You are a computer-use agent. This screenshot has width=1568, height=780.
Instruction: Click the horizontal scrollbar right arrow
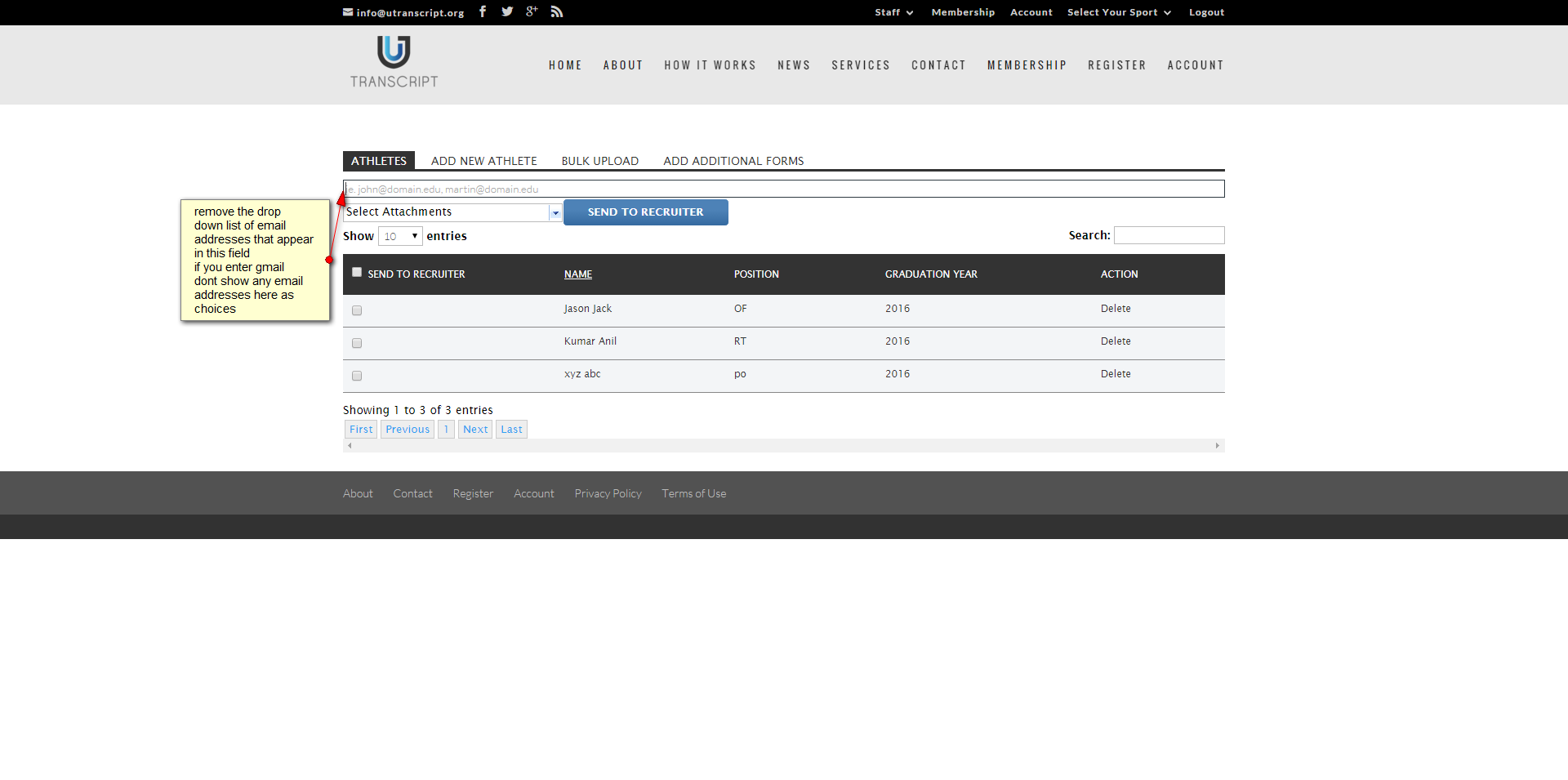1218,446
